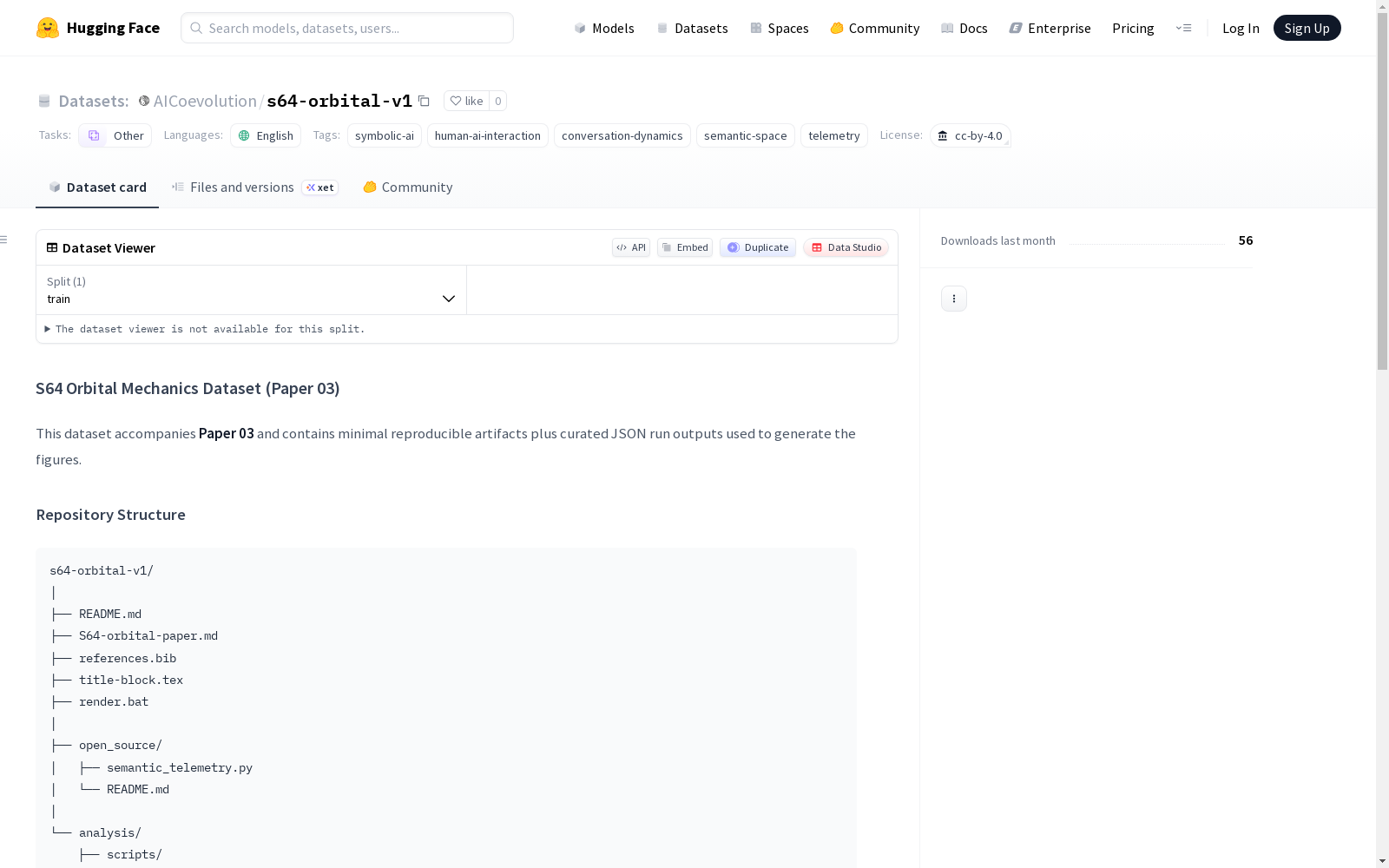Open the more navigation menu icon
This screenshot has width=1389, height=868.
coord(1183,28)
